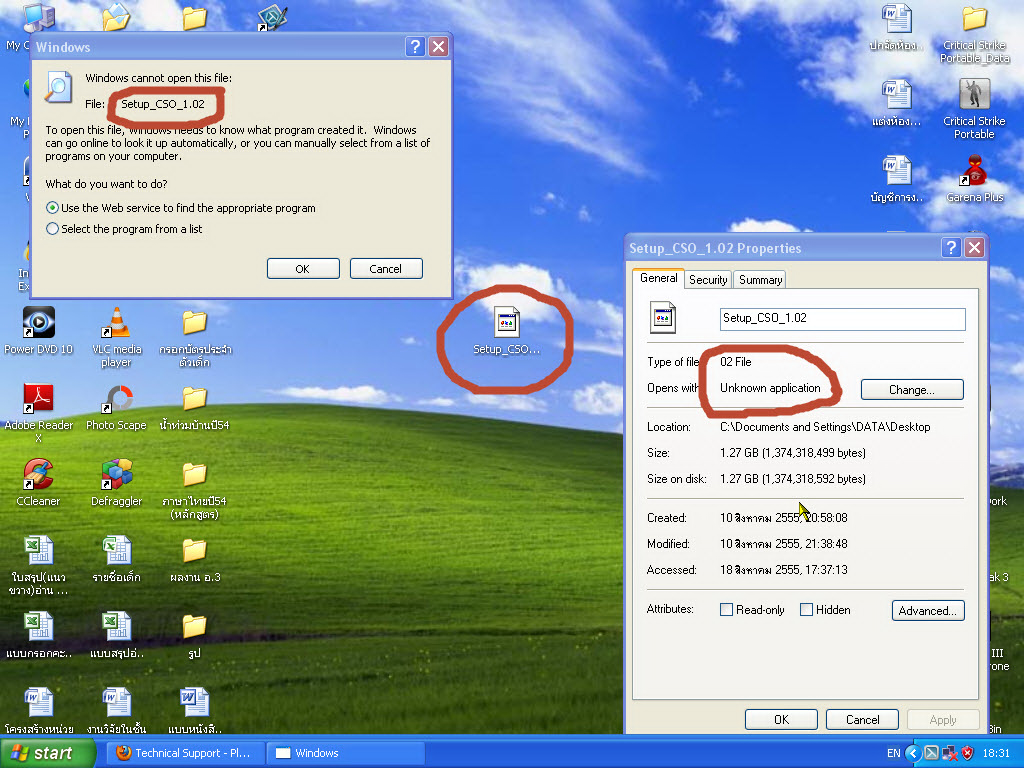
Task: Select the Setup_CSO file icon on desktop
Action: [x=507, y=322]
